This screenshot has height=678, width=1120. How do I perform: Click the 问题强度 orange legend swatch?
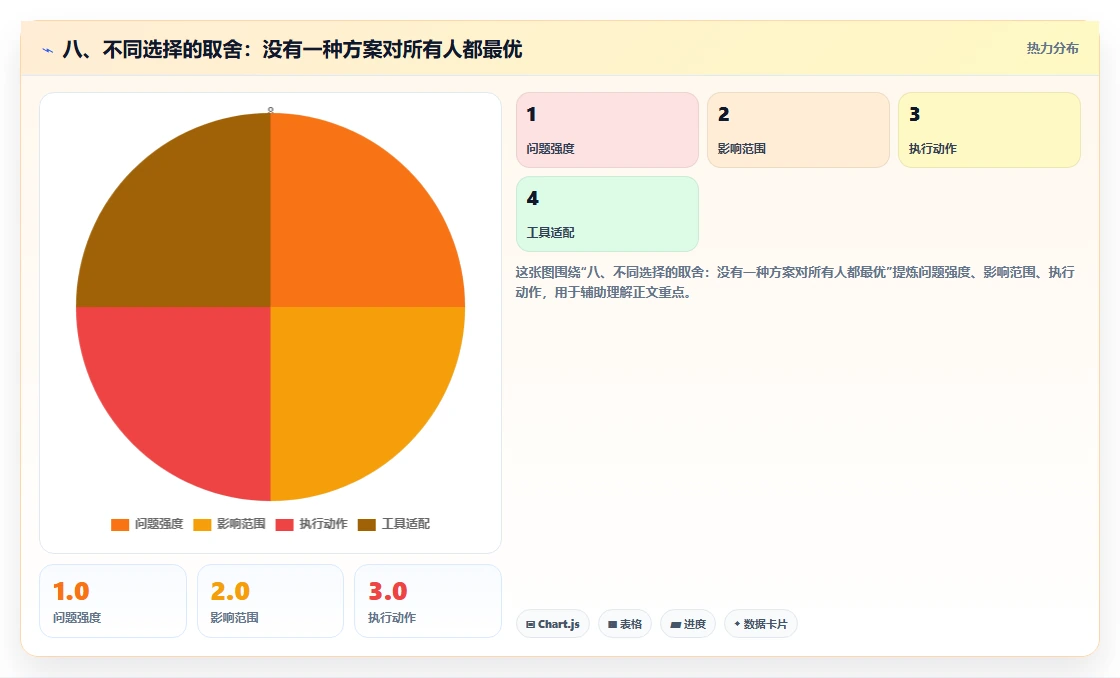[120, 524]
